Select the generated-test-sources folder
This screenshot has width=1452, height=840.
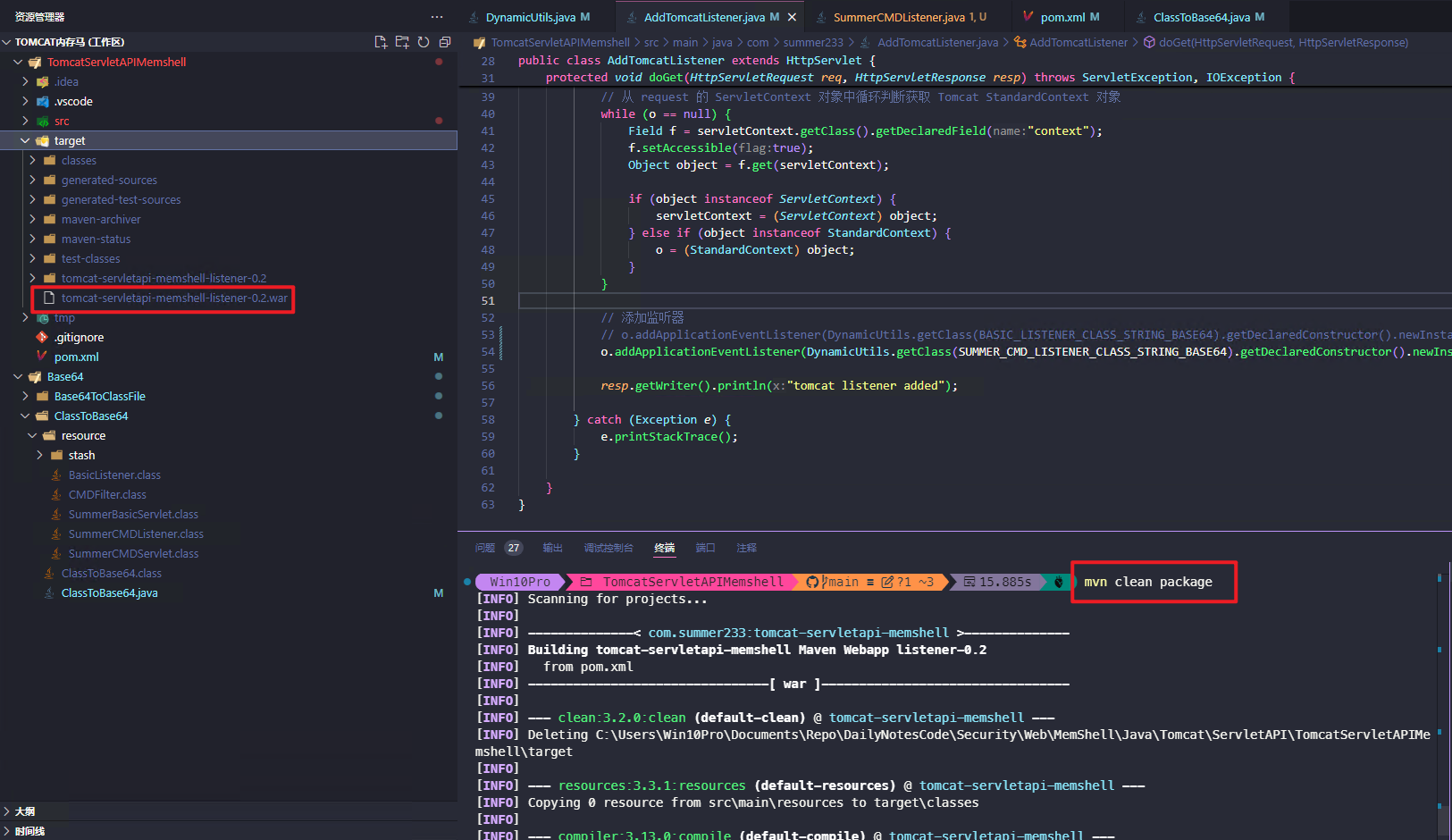click(121, 199)
